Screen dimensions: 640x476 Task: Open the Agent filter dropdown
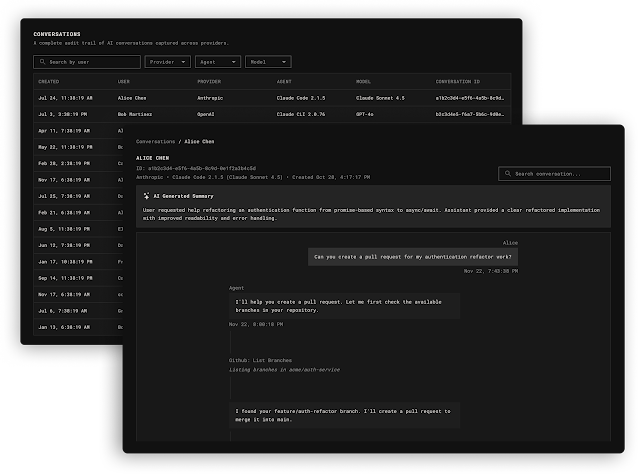[x=217, y=62]
